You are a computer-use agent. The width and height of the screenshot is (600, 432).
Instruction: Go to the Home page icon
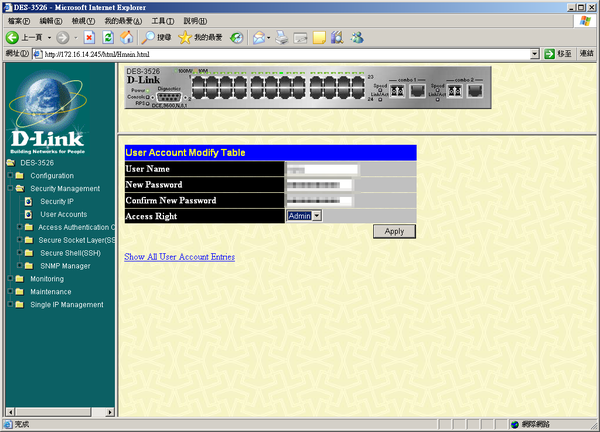tap(127, 37)
